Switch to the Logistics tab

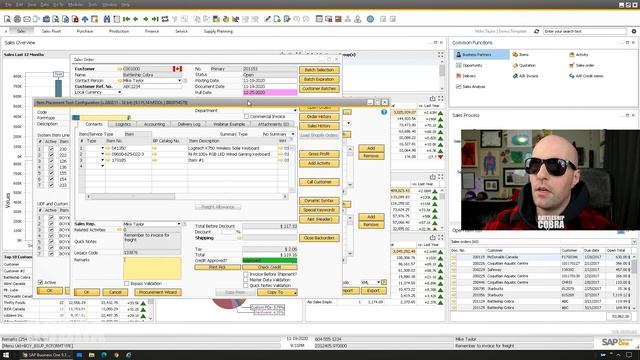point(123,124)
